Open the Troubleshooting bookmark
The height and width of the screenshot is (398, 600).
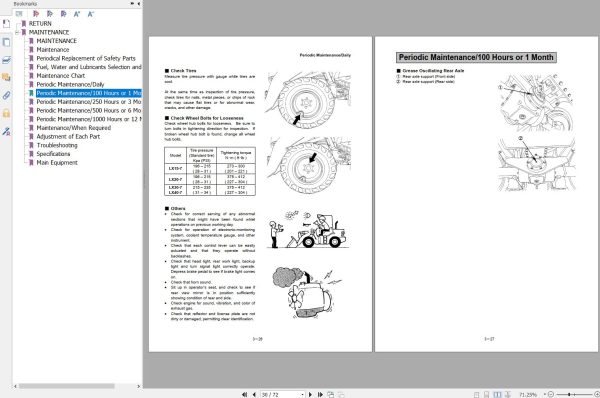[x=57, y=145]
